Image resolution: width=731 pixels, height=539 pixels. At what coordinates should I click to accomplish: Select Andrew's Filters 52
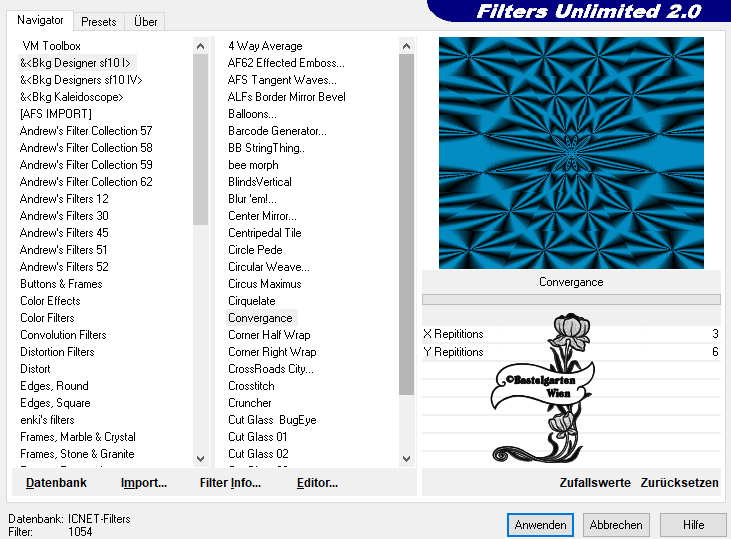coord(64,267)
